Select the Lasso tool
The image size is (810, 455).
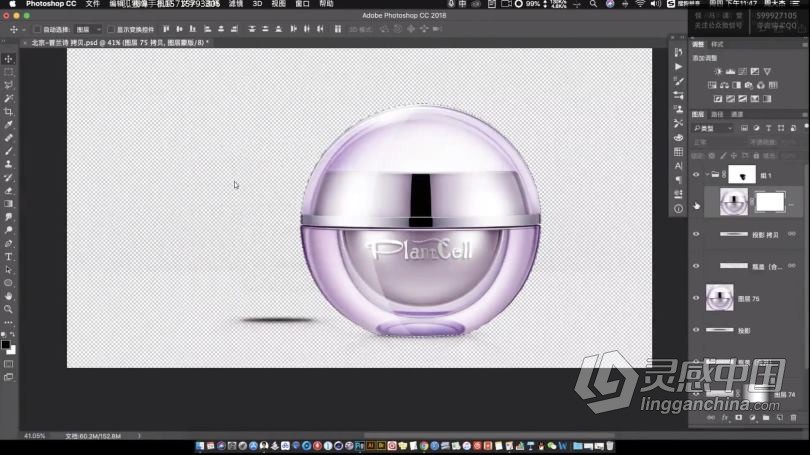tap(8, 85)
